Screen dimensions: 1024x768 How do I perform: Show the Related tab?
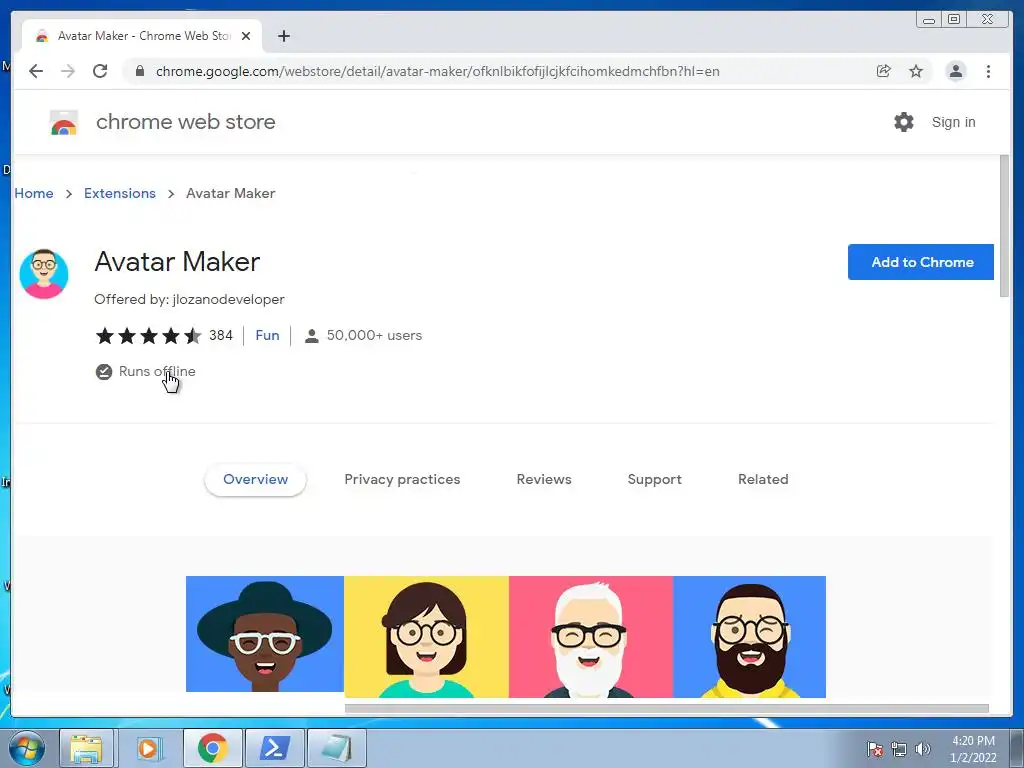(x=763, y=479)
